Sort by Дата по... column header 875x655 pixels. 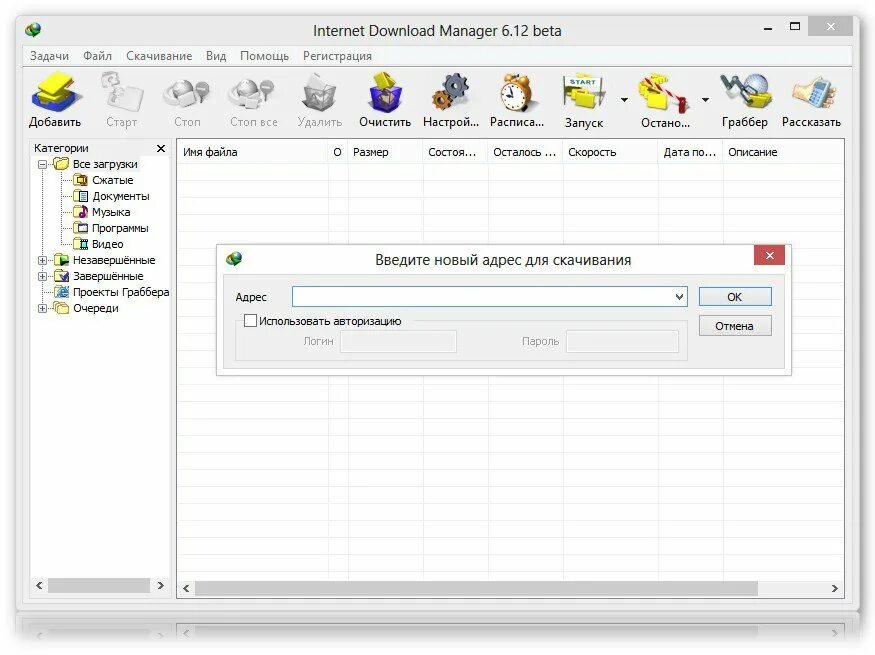point(691,152)
